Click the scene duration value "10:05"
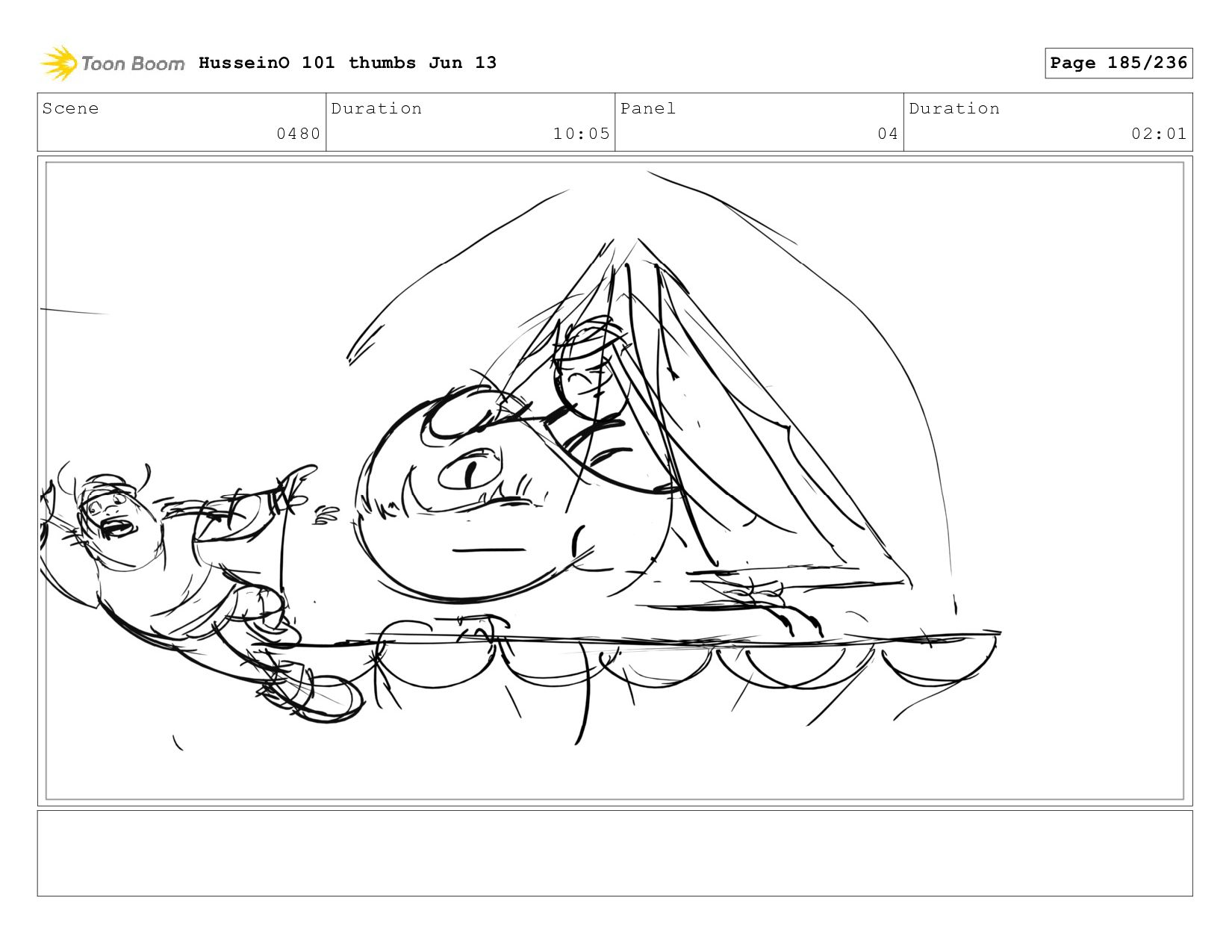 (581, 134)
